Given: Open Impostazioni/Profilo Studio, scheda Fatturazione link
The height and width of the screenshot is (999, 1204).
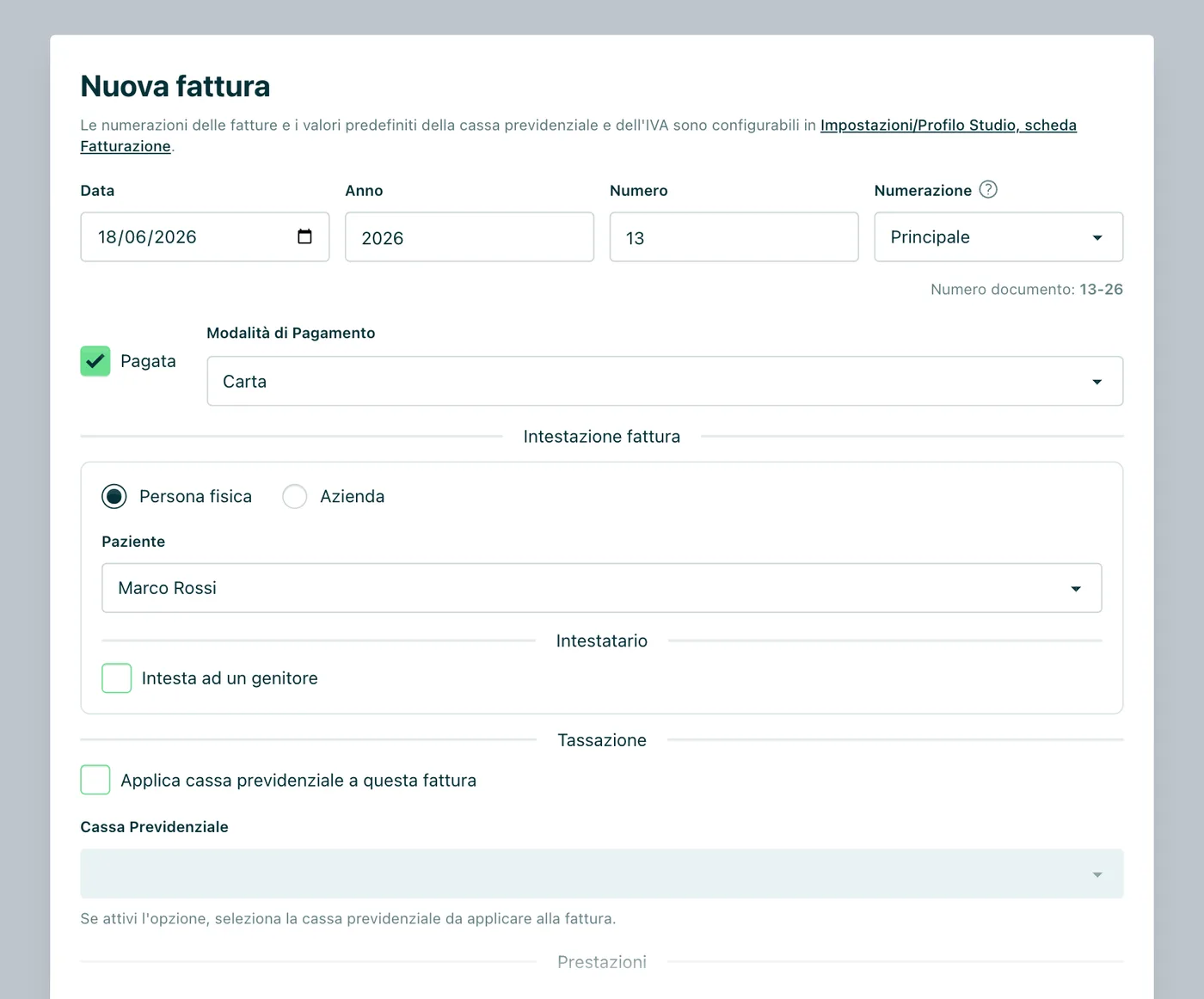Looking at the screenshot, I should pos(949,126).
